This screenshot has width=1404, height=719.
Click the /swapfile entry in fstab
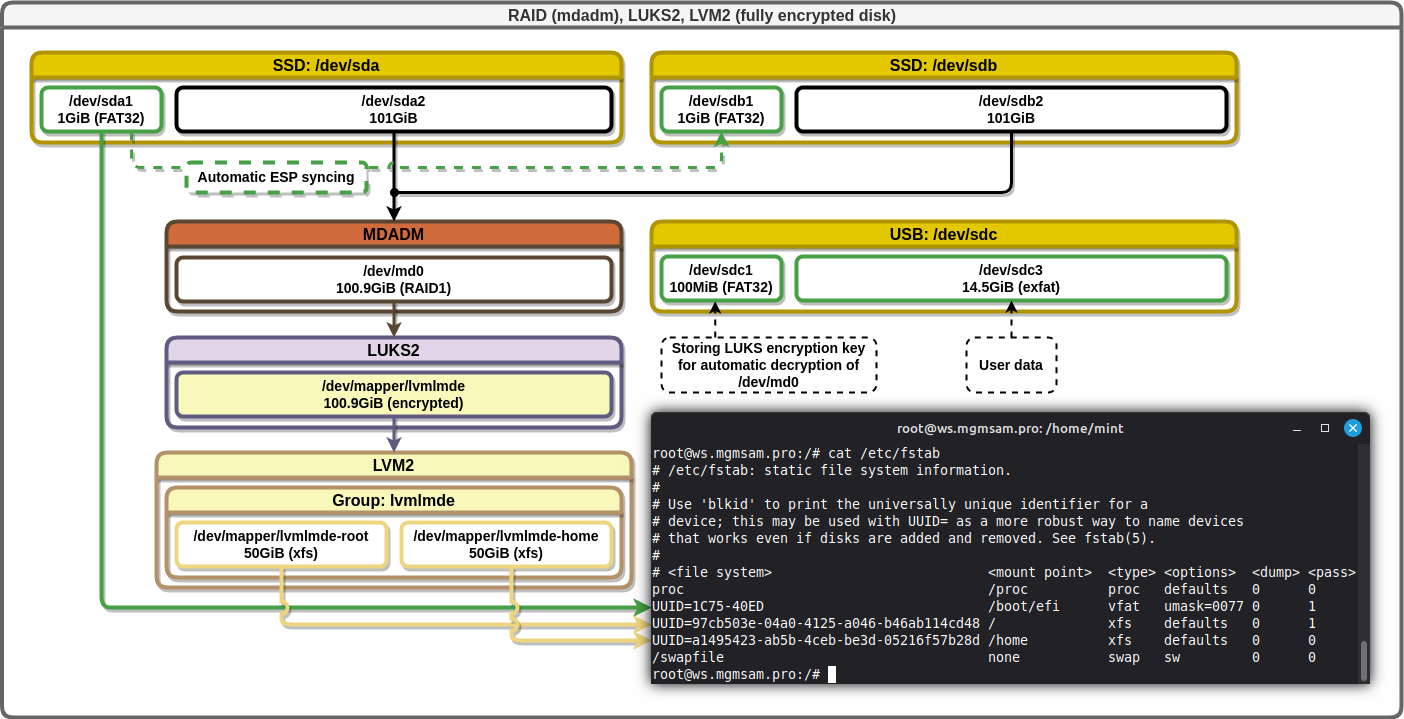coord(688,657)
